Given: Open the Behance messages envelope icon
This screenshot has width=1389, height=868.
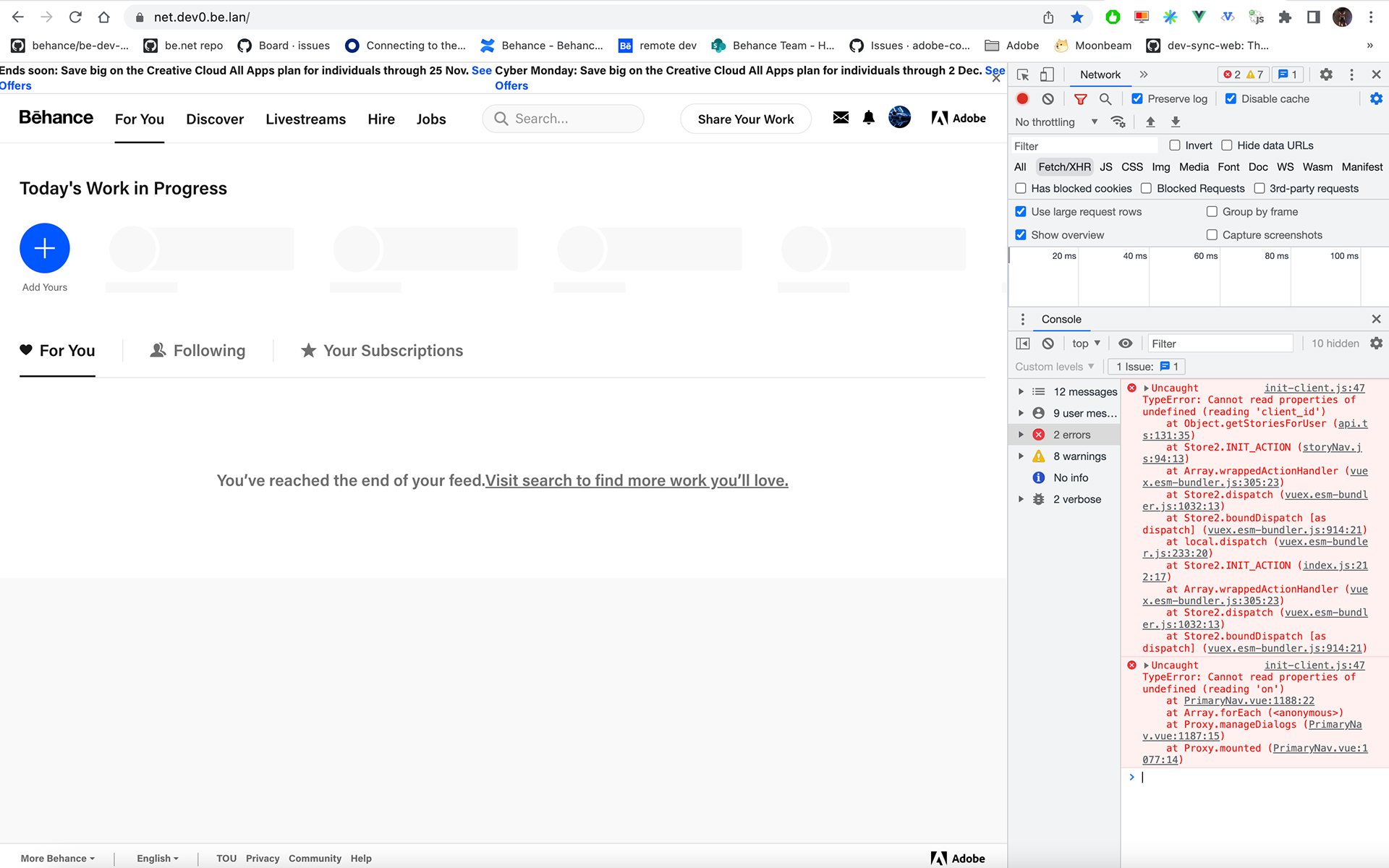Looking at the screenshot, I should [841, 118].
